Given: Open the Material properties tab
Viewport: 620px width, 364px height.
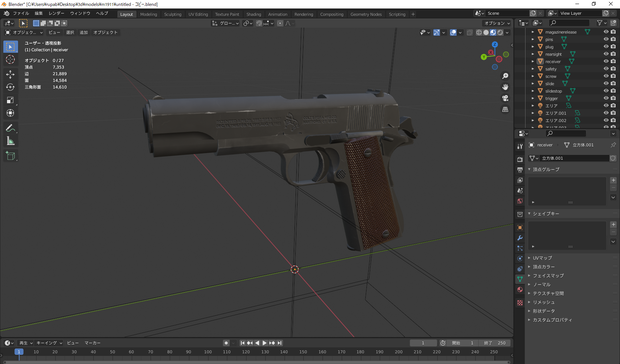Looking at the screenshot, I should click(x=520, y=289).
